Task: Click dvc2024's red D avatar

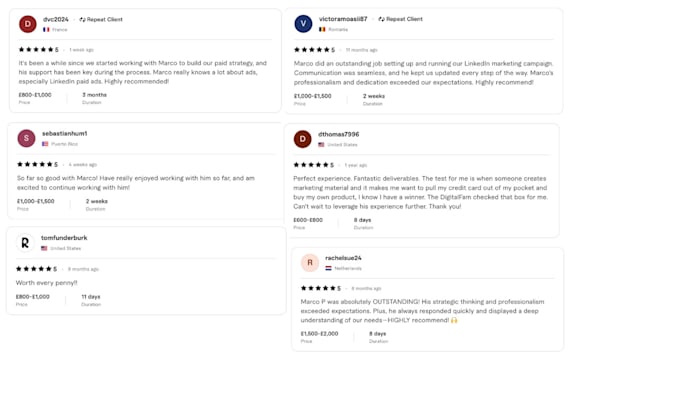Action: (x=28, y=24)
